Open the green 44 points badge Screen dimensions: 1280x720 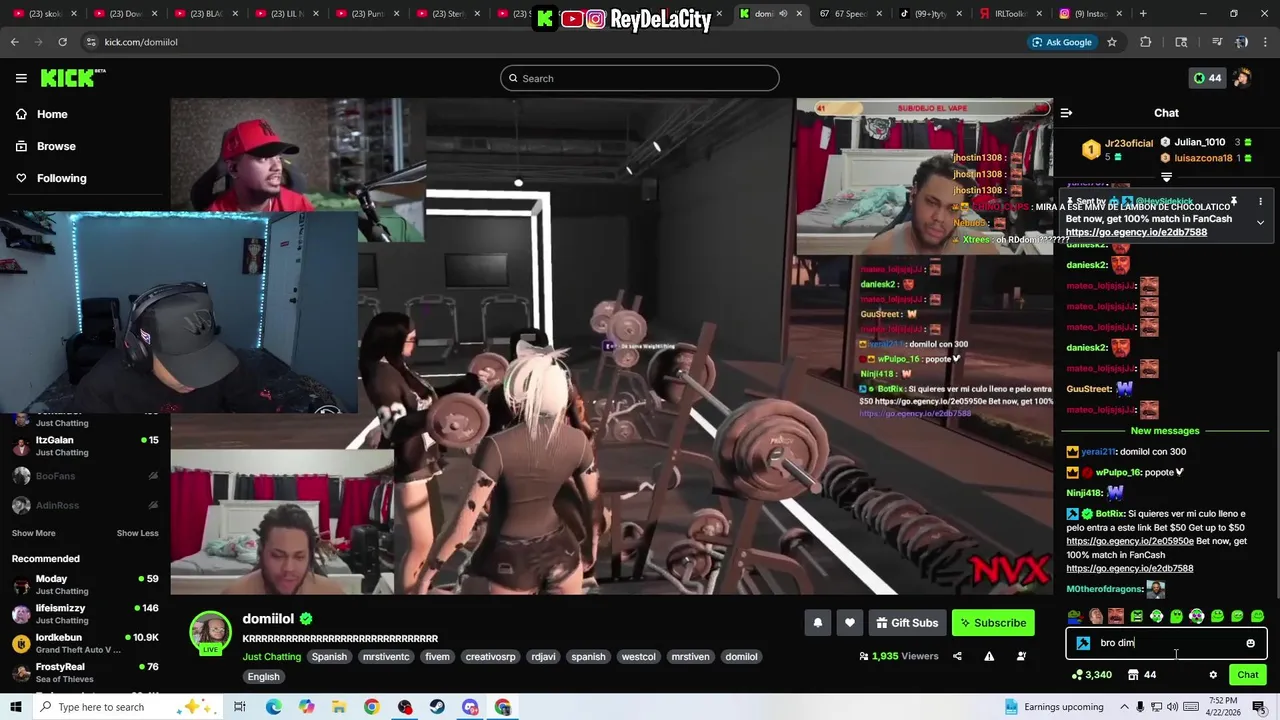point(1207,78)
